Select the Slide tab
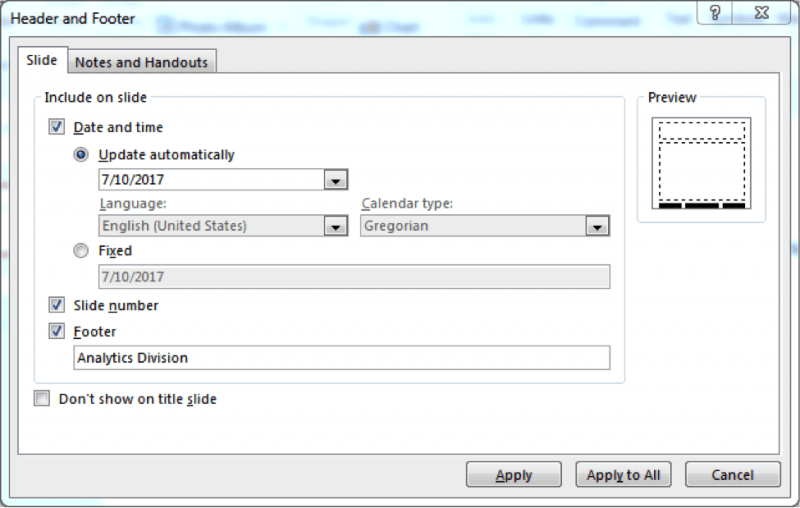 click(x=42, y=61)
